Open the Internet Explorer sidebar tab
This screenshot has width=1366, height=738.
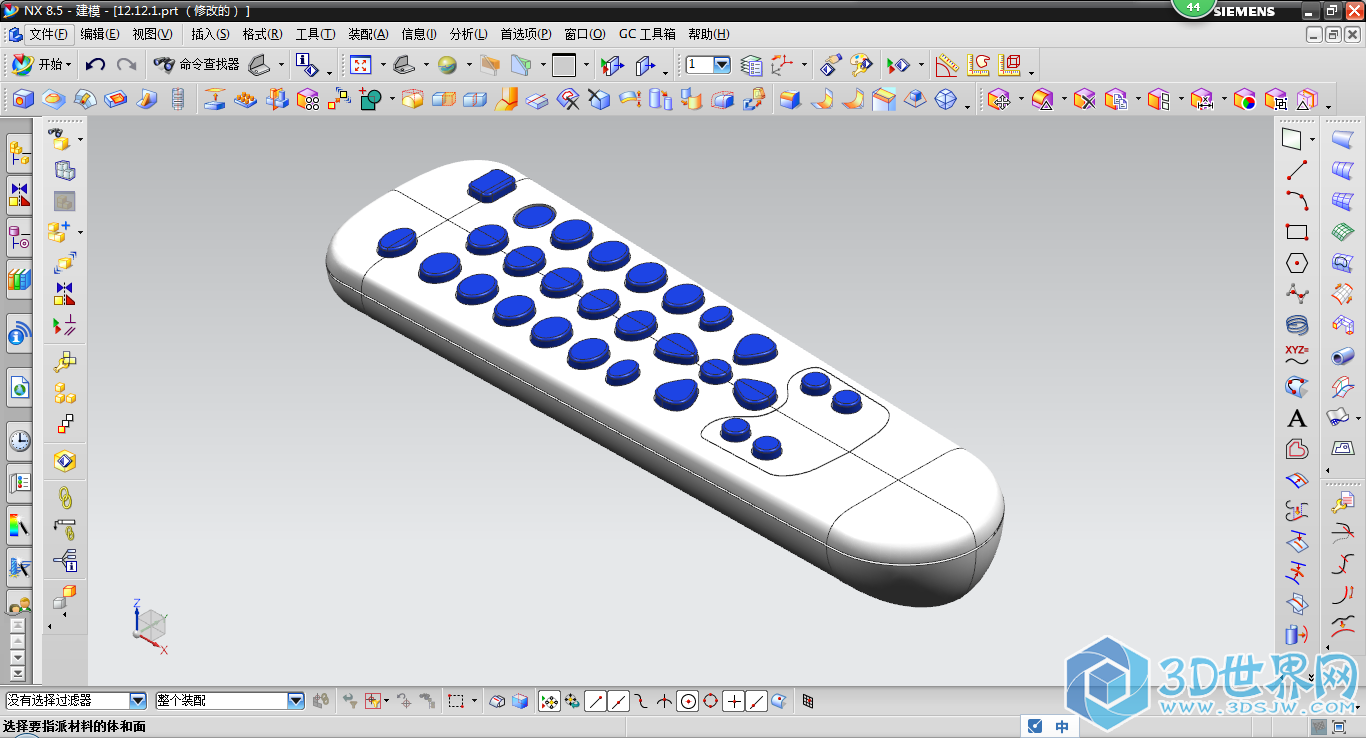(x=19, y=386)
